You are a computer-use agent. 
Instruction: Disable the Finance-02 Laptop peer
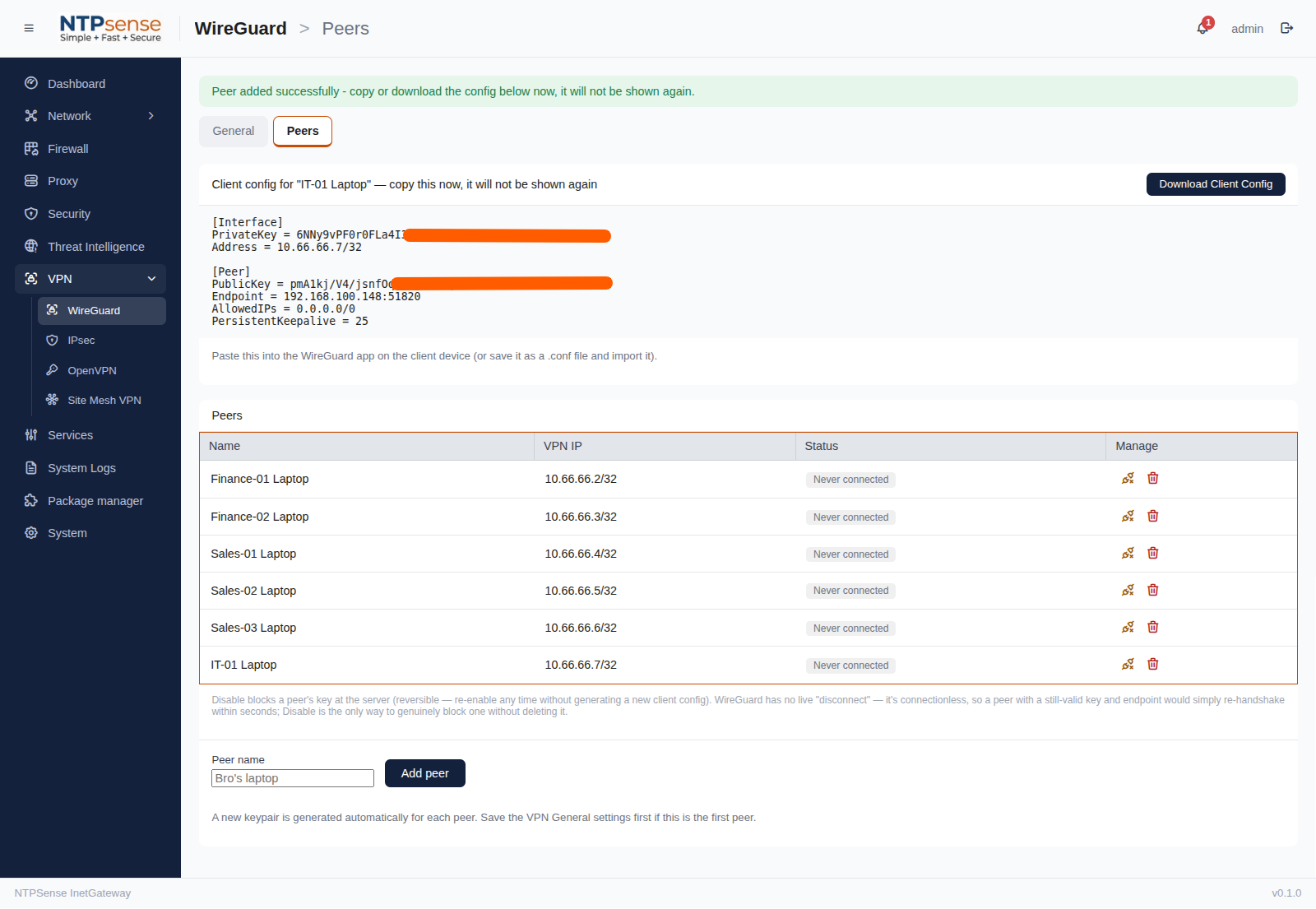pyautogui.click(x=1128, y=517)
